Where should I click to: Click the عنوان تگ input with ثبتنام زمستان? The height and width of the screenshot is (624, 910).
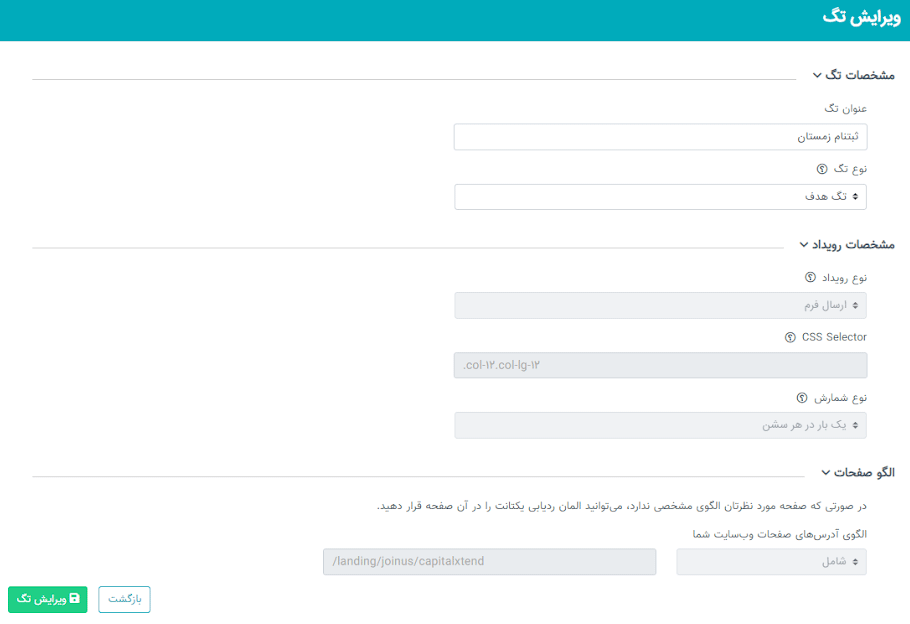click(660, 137)
